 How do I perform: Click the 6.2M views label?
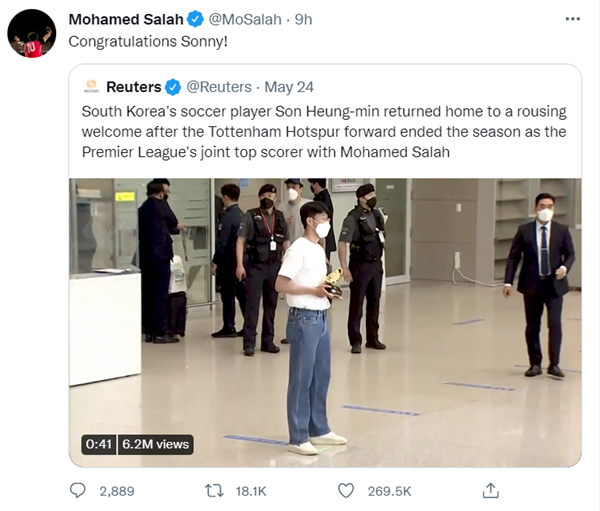click(155, 444)
